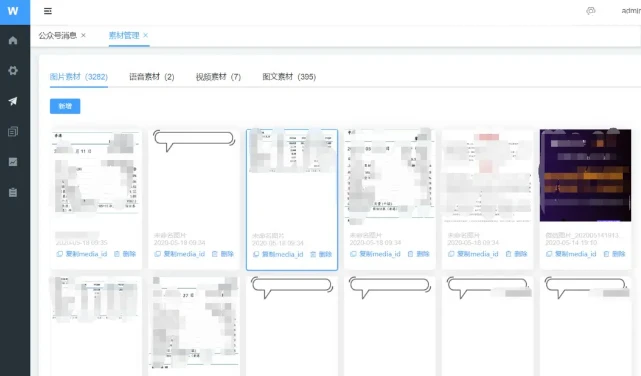The height and width of the screenshot is (376, 641).
Task: Open the gear settings icon in sidebar
Action: point(13,70)
